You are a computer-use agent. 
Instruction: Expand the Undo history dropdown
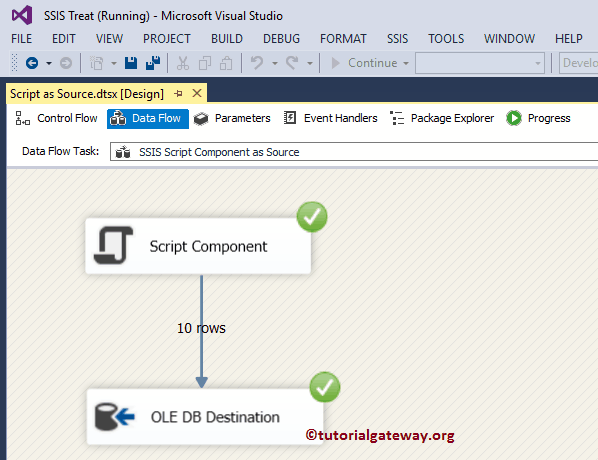[x=275, y=63]
